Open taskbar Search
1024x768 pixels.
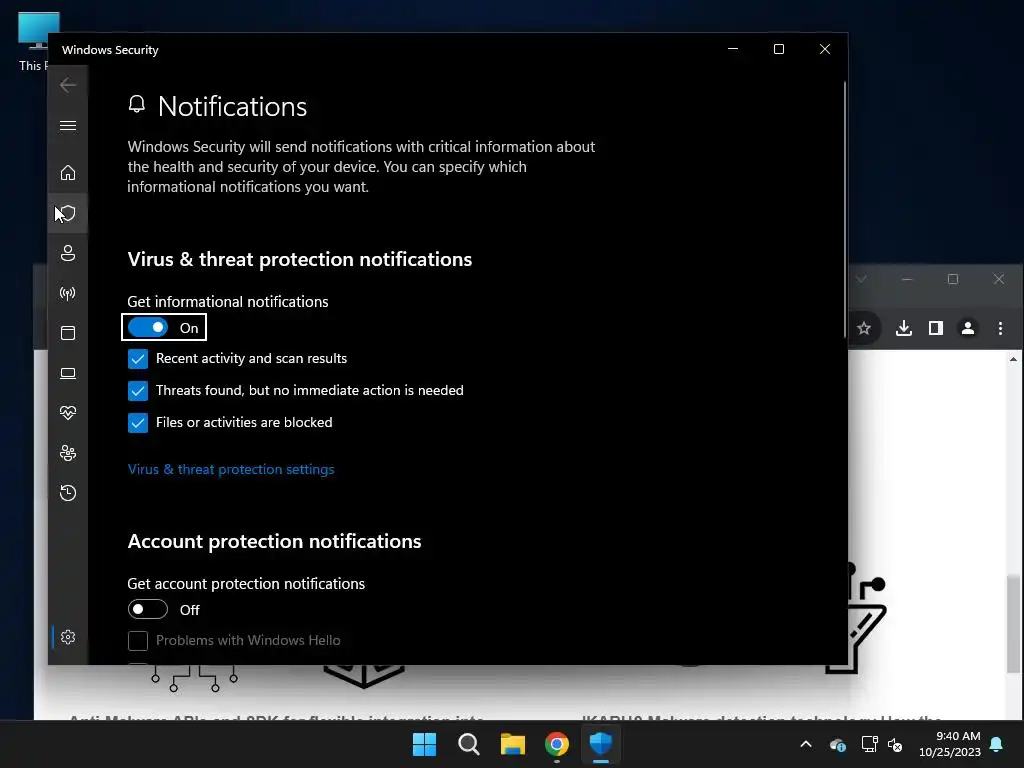(468, 744)
